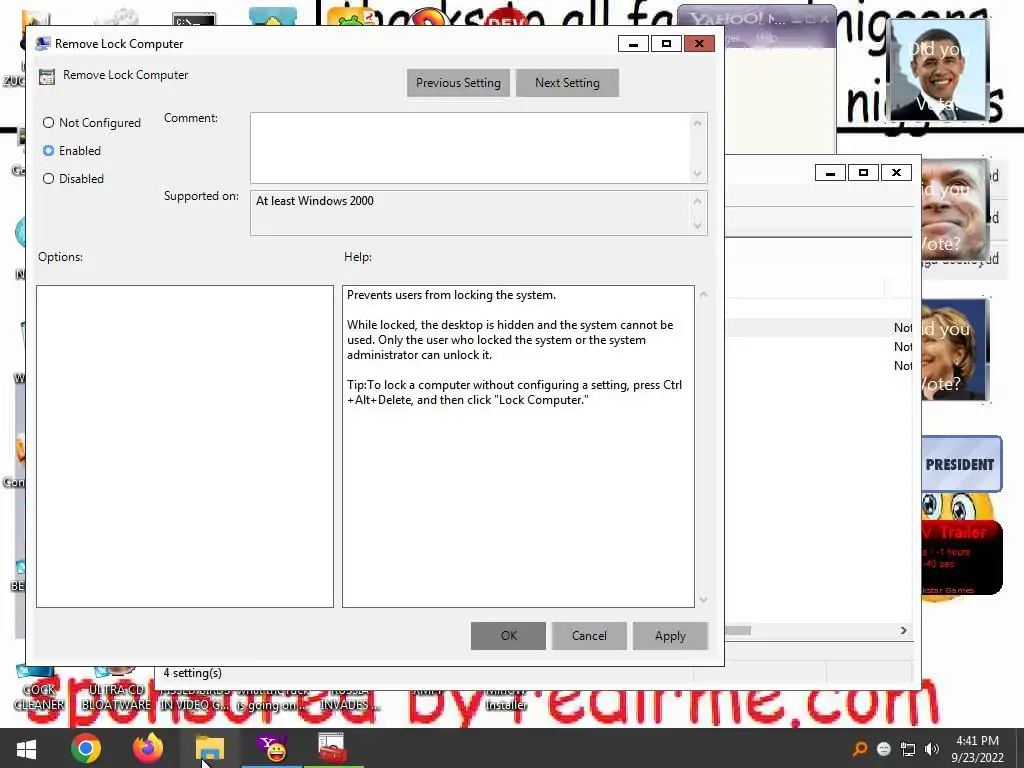The height and width of the screenshot is (768, 1024).
Task: Select the ULTRA CD BLOATWARE desktop icon
Action: (x=116, y=689)
